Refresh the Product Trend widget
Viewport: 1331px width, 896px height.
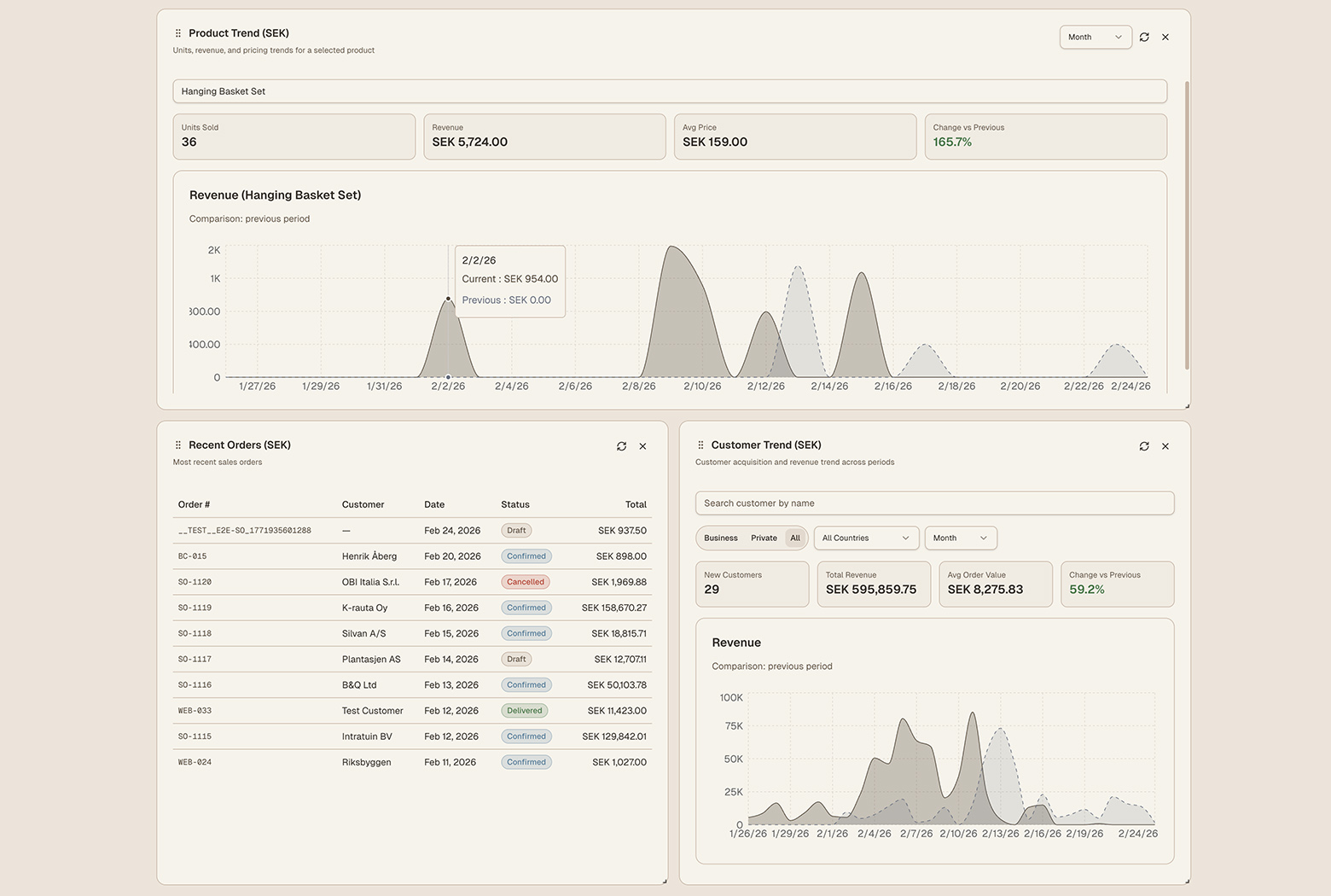[x=1144, y=37]
